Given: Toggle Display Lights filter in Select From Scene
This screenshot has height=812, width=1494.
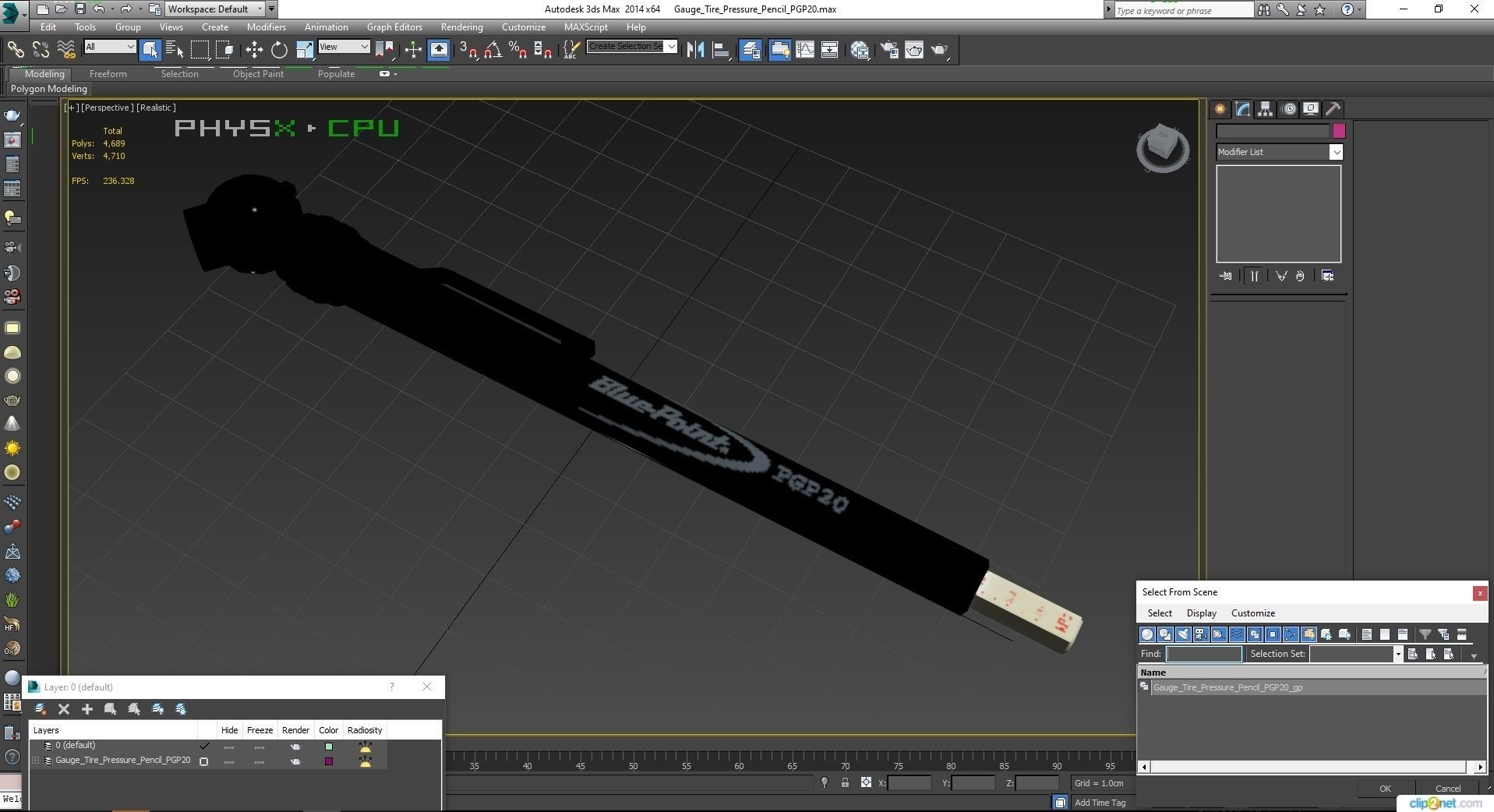Looking at the screenshot, I should tap(1183, 634).
